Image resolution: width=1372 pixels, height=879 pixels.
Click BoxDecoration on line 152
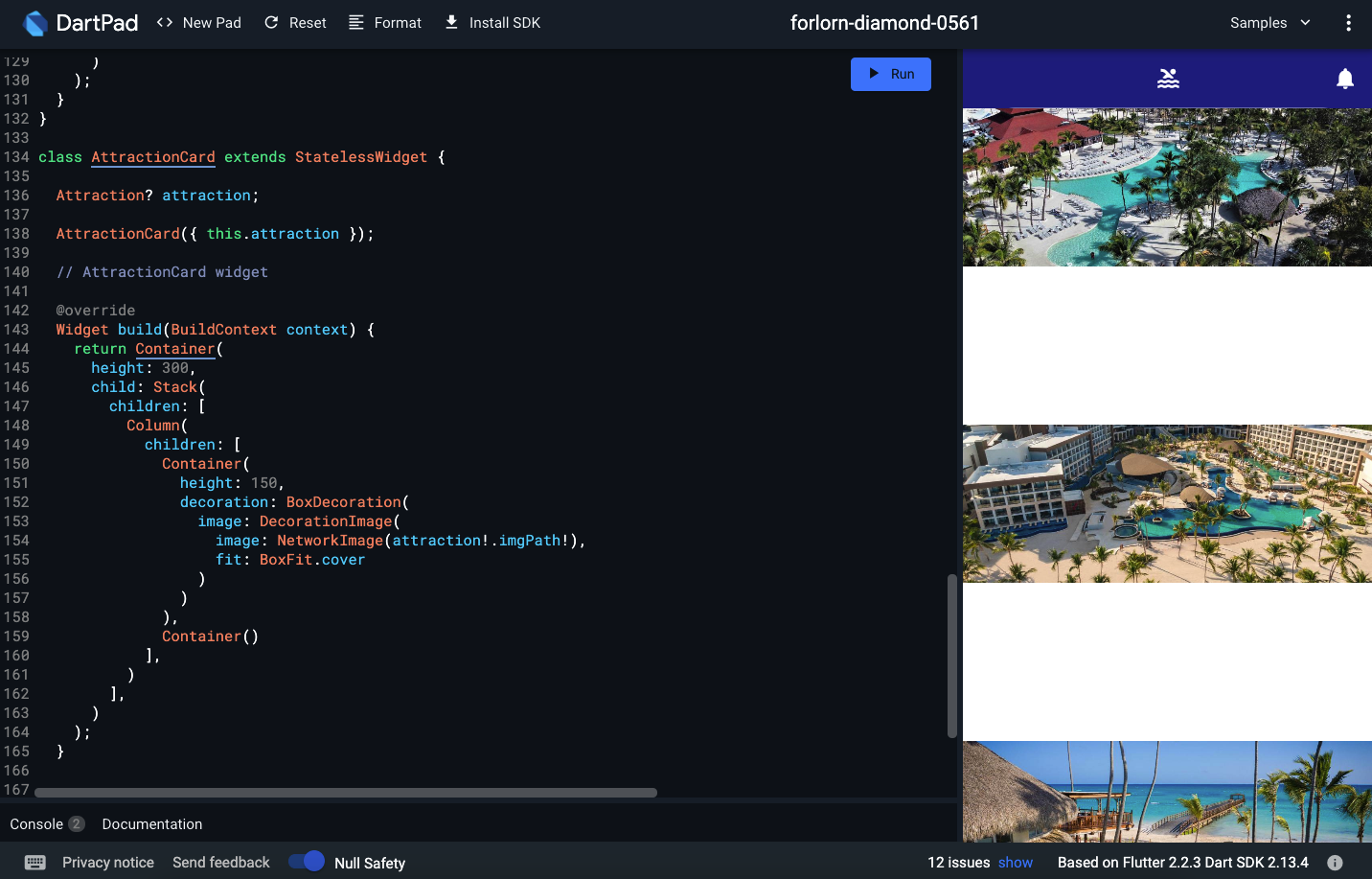[344, 502]
